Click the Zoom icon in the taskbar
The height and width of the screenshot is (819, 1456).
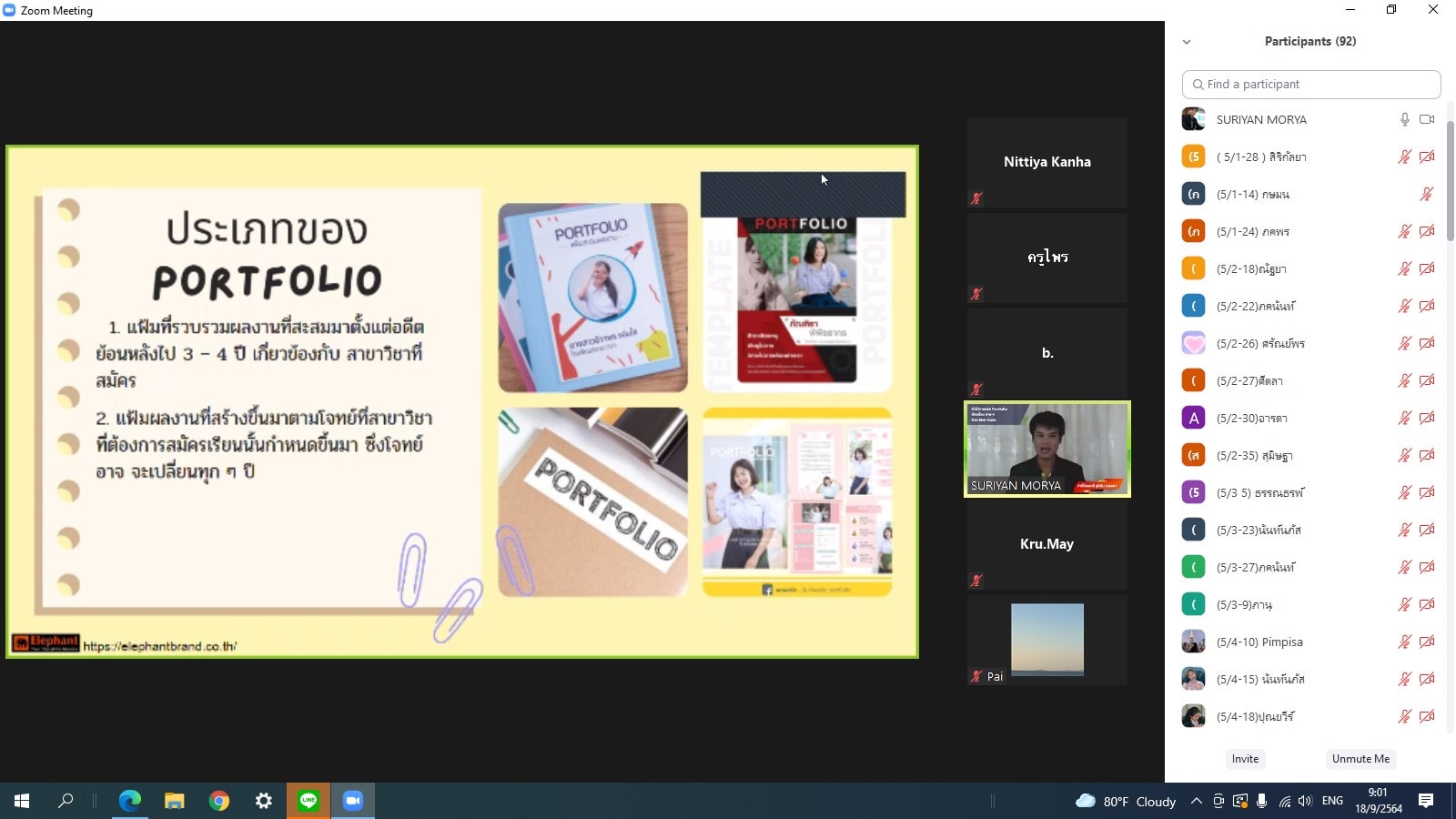[353, 801]
